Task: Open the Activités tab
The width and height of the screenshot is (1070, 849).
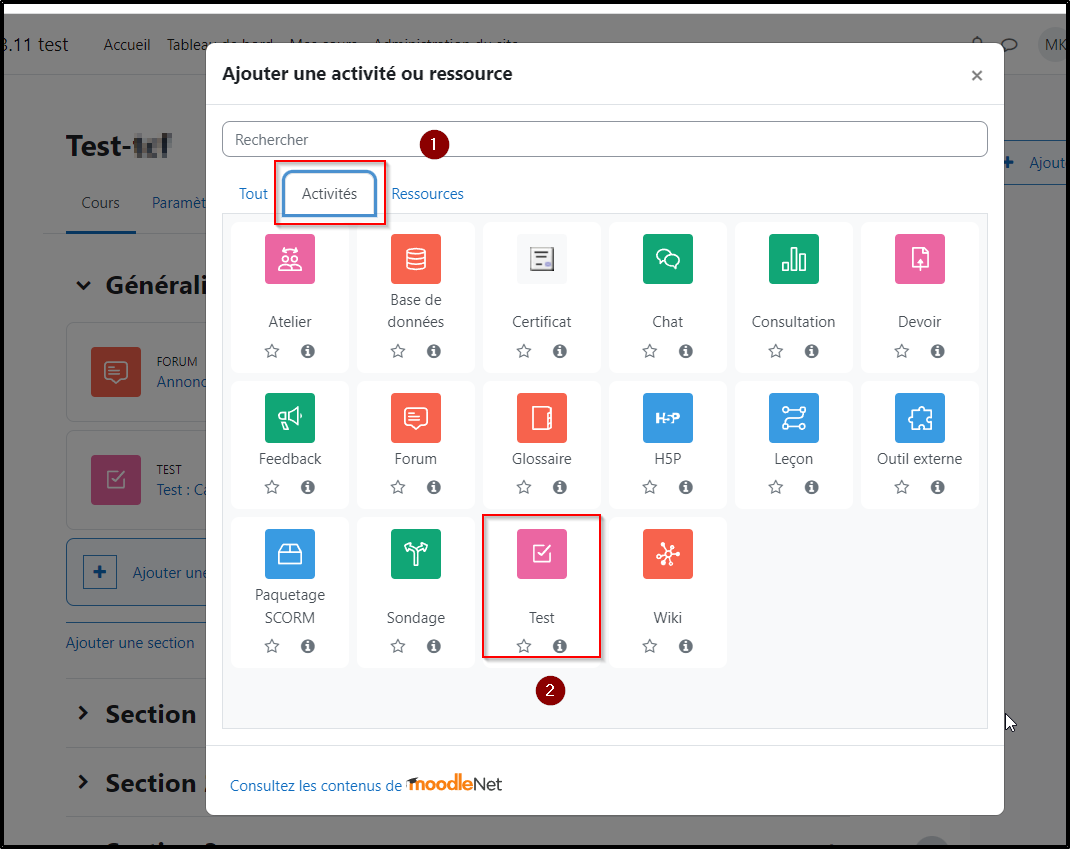Action: coord(329,194)
